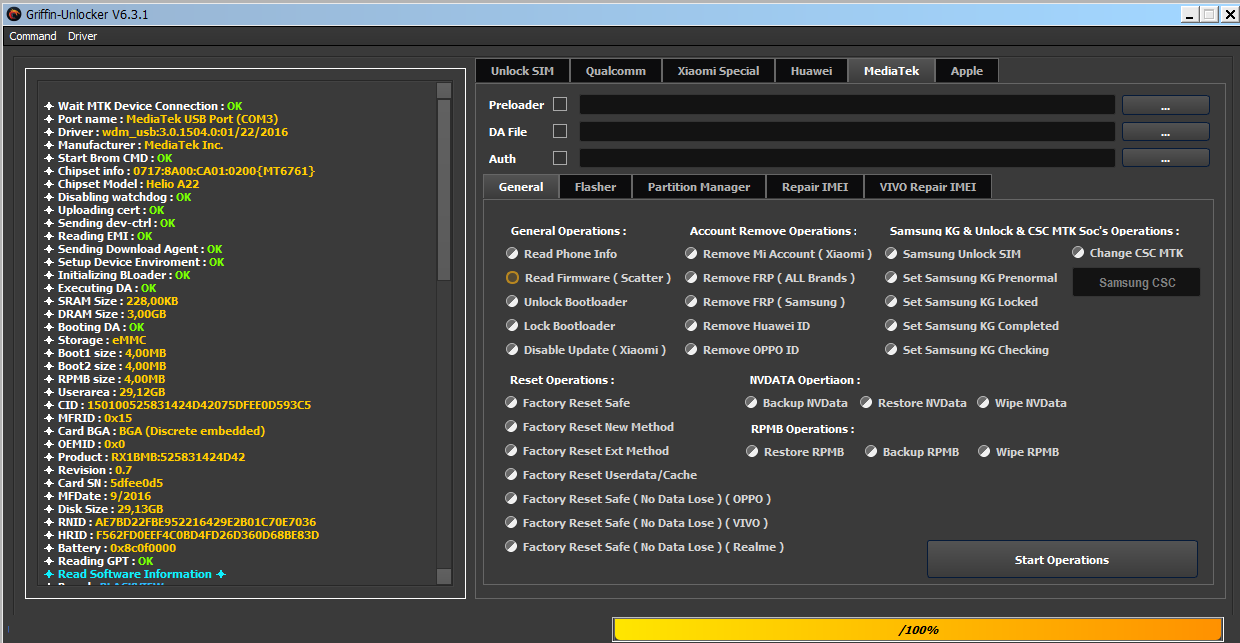Select Remove OPPO ID option
This screenshot has height=643, width=1240.
pyautogui.click(x=742, y=350)
